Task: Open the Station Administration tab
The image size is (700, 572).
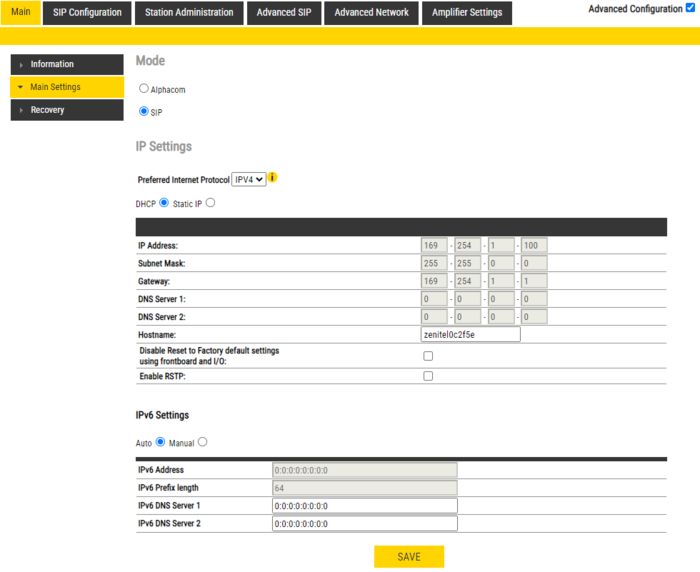Action: pos(190,13)
